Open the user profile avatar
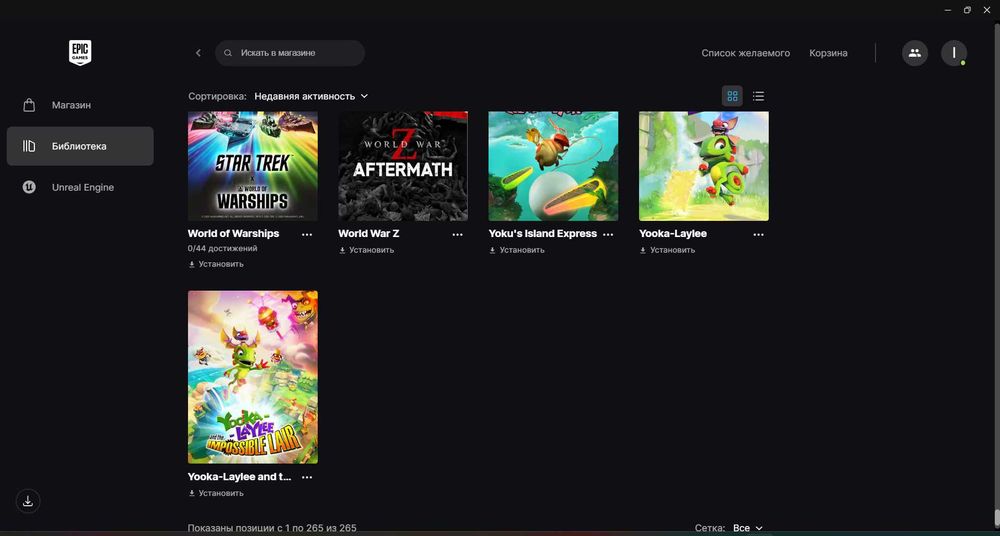This screenshot has height=536, width=1000. coord(954,53)
